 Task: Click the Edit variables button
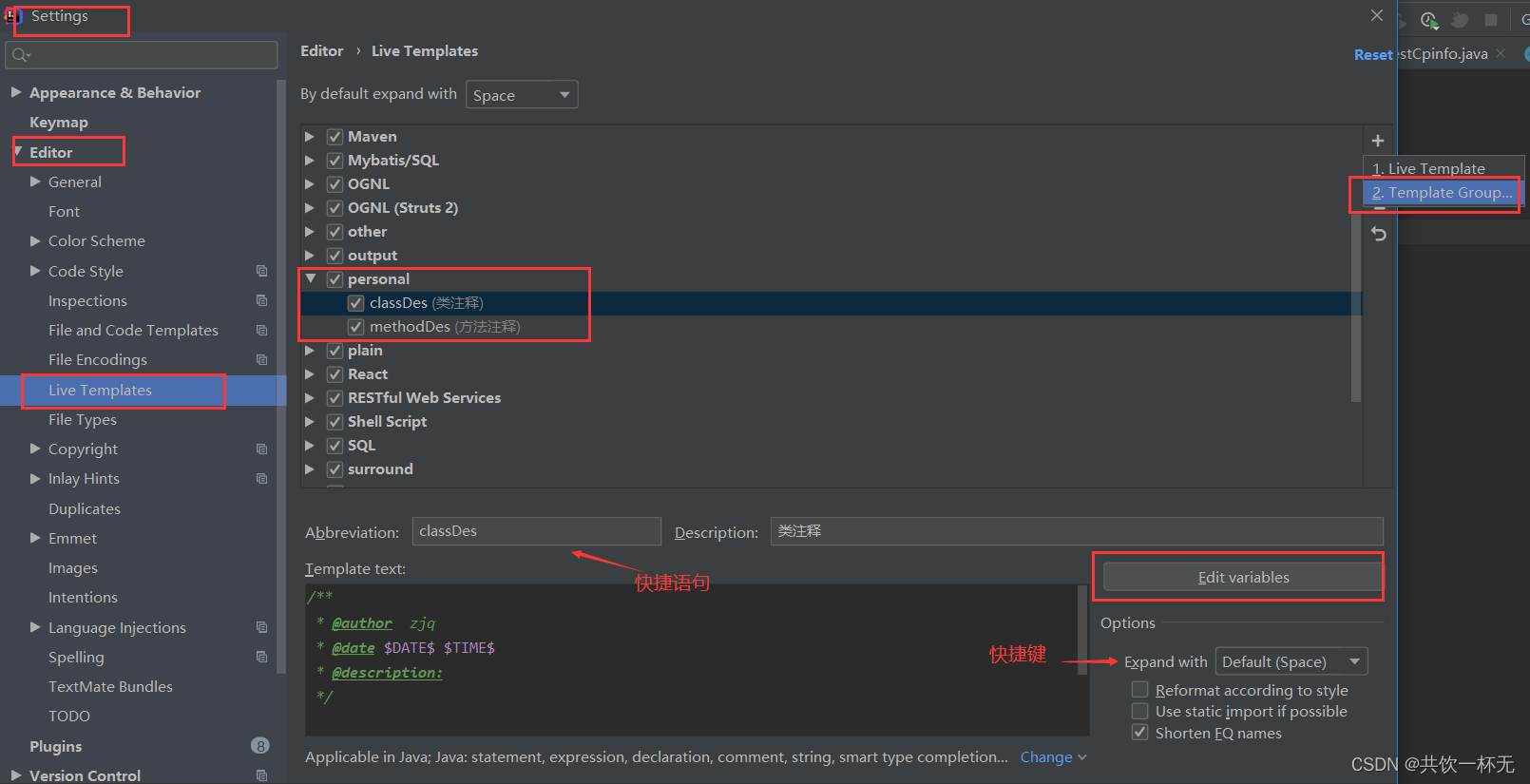pyautogui.click(x=1242, y=577)
